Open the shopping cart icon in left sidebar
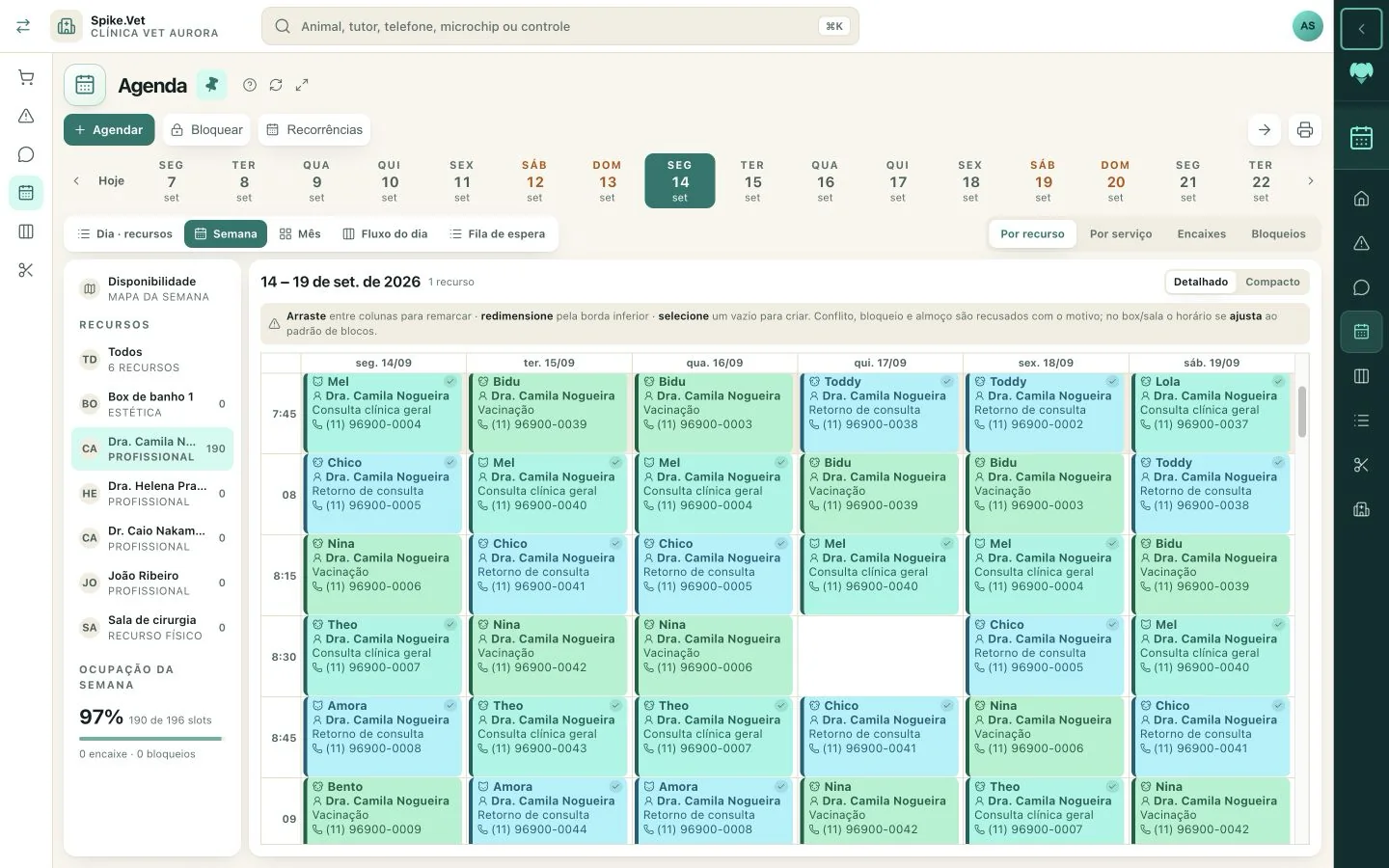The height and width of the screenshot is (868, 1389). pos(26,77)
